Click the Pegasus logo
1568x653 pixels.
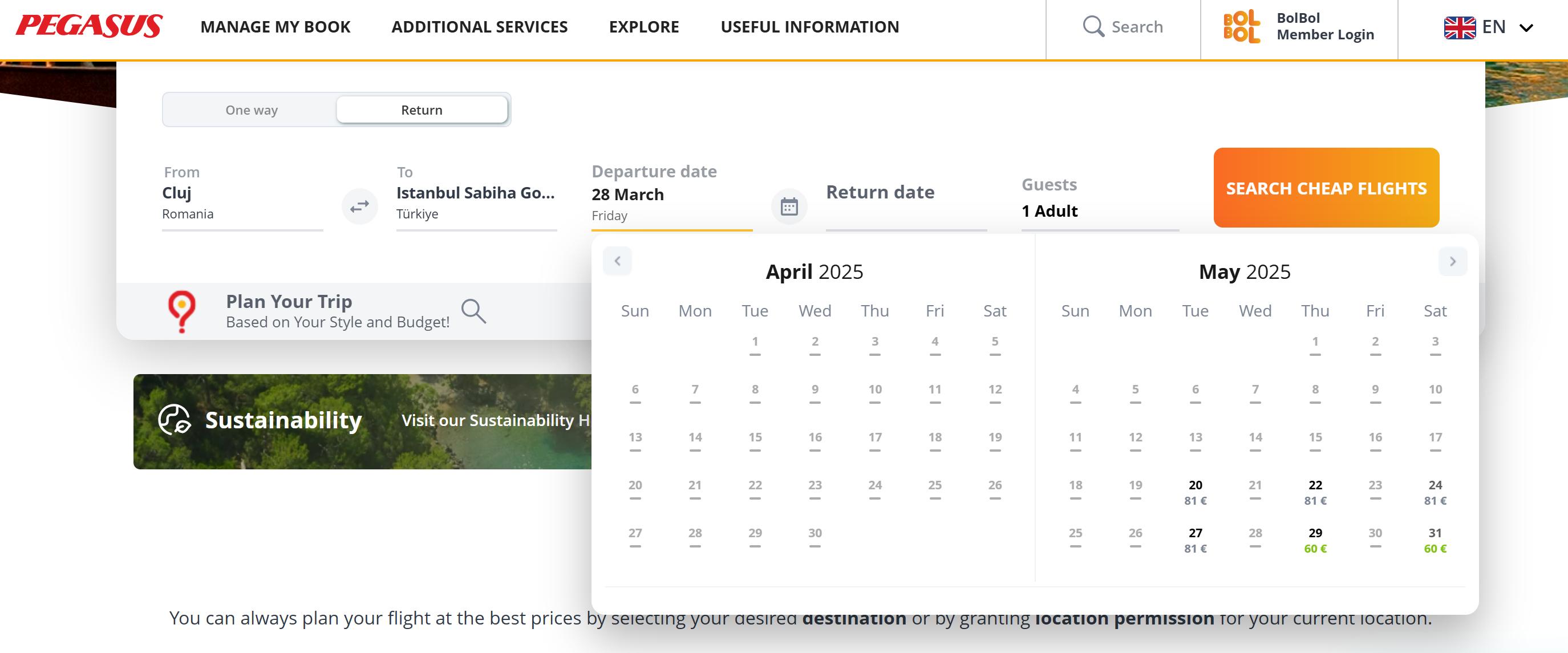tap(89, 26)
